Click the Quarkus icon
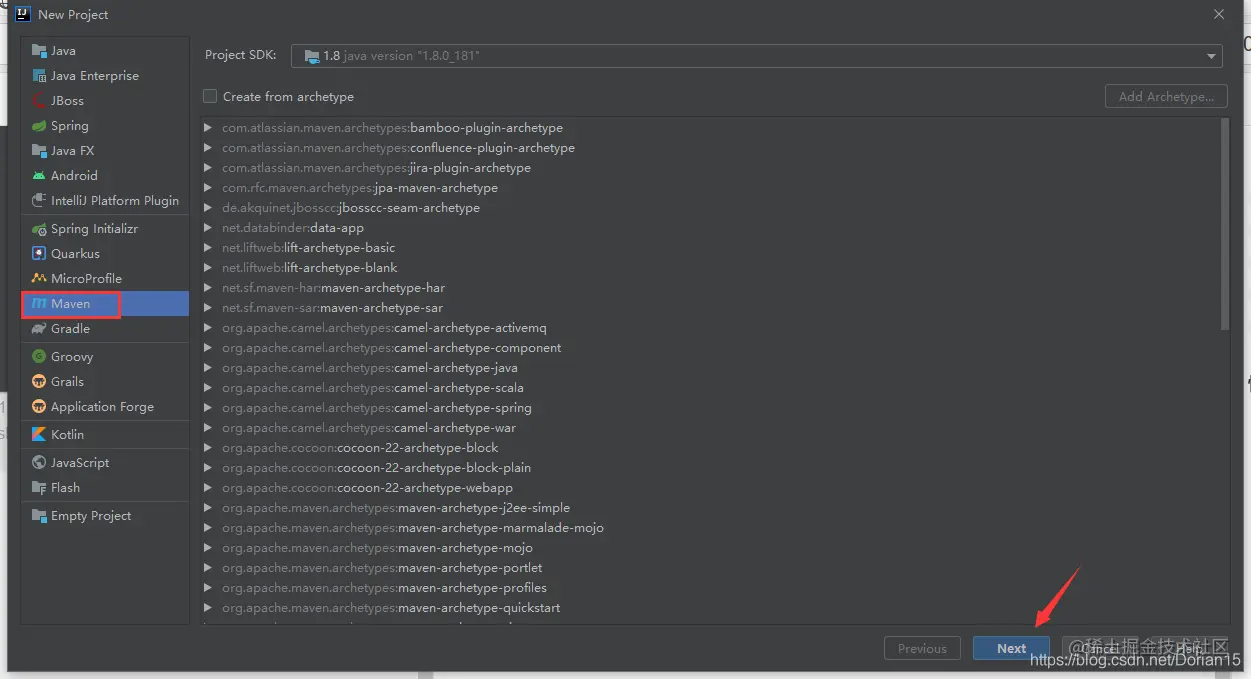 (39, 254)
